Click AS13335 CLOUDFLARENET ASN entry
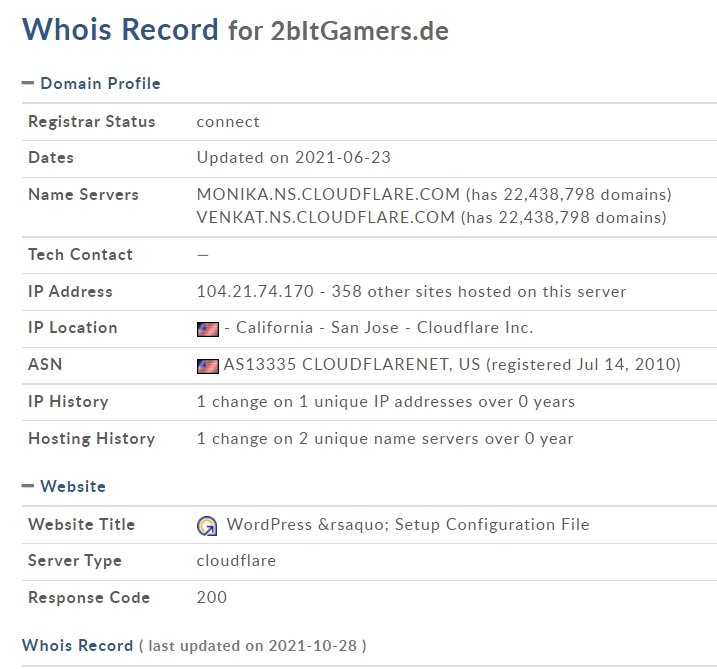Screen dimensions: 717x669 352,364
